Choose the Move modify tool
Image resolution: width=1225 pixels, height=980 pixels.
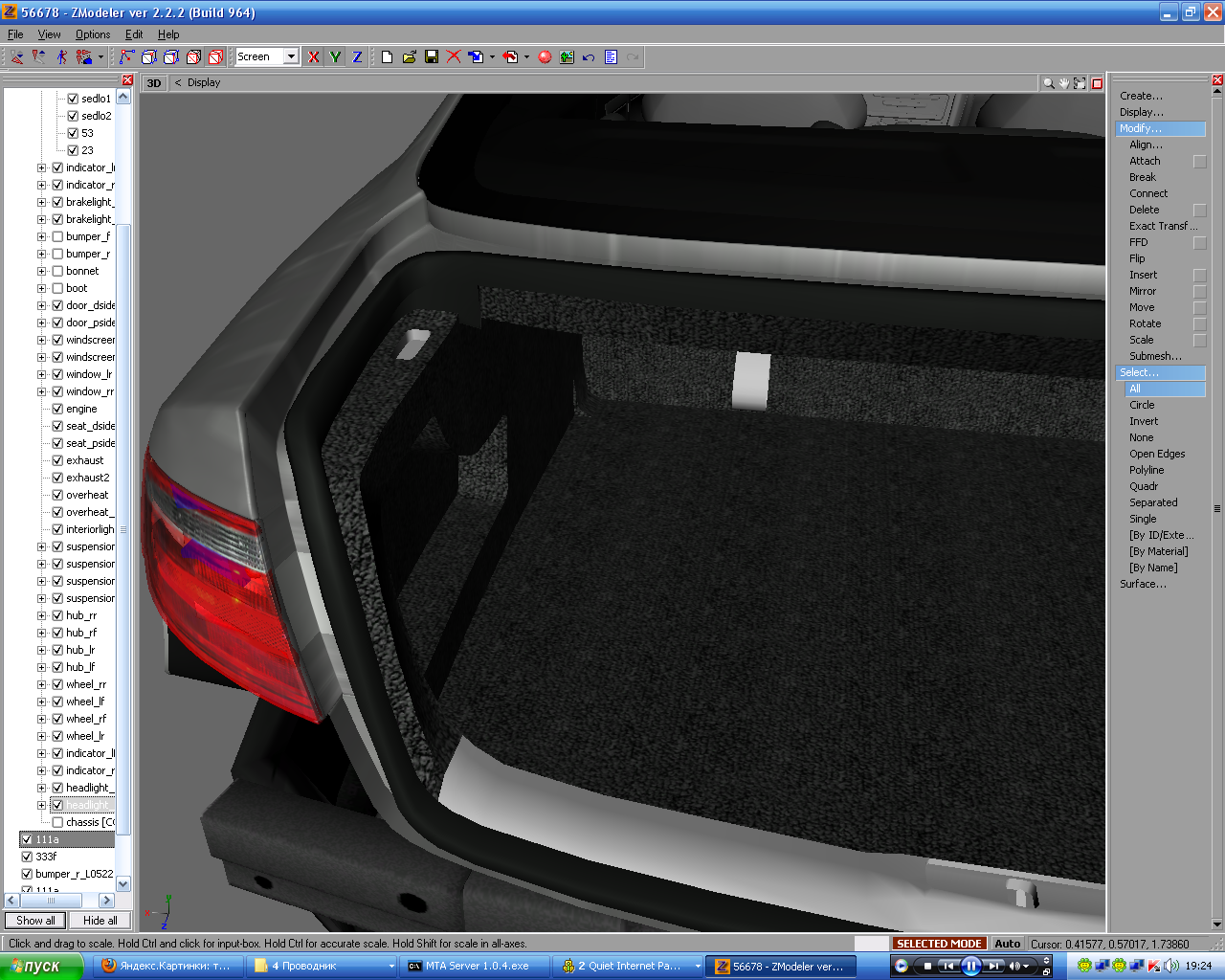click(x=1142, y=307)
